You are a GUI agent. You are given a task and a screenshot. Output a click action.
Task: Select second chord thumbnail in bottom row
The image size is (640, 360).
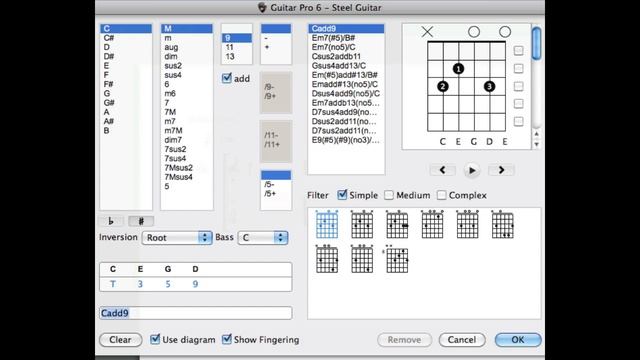tap(362, 259)
